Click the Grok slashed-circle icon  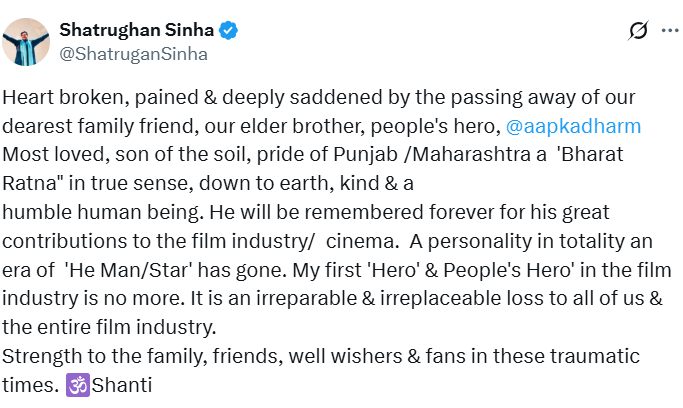click(637, 32)
